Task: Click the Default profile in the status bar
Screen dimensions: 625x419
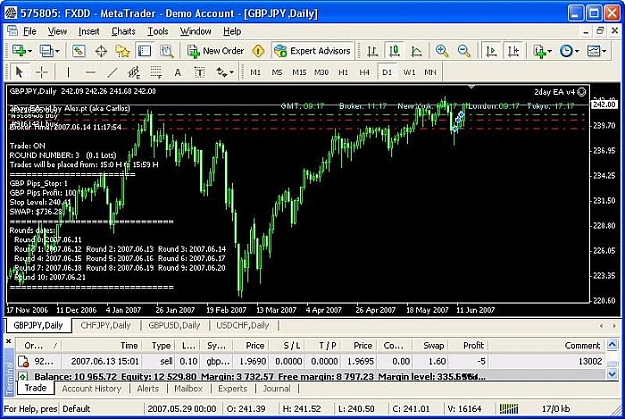Action: (76, 409)
